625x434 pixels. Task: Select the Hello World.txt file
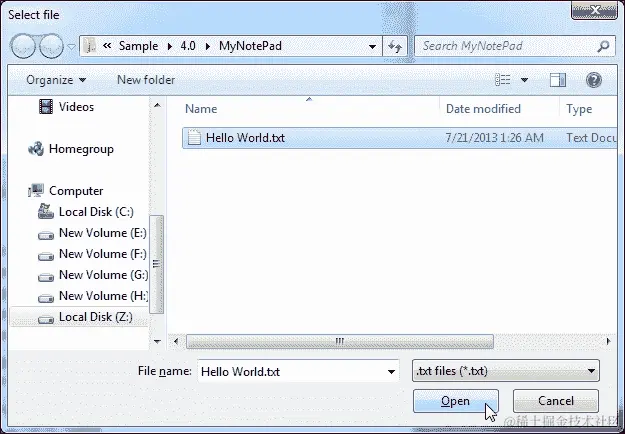point(400,138)
